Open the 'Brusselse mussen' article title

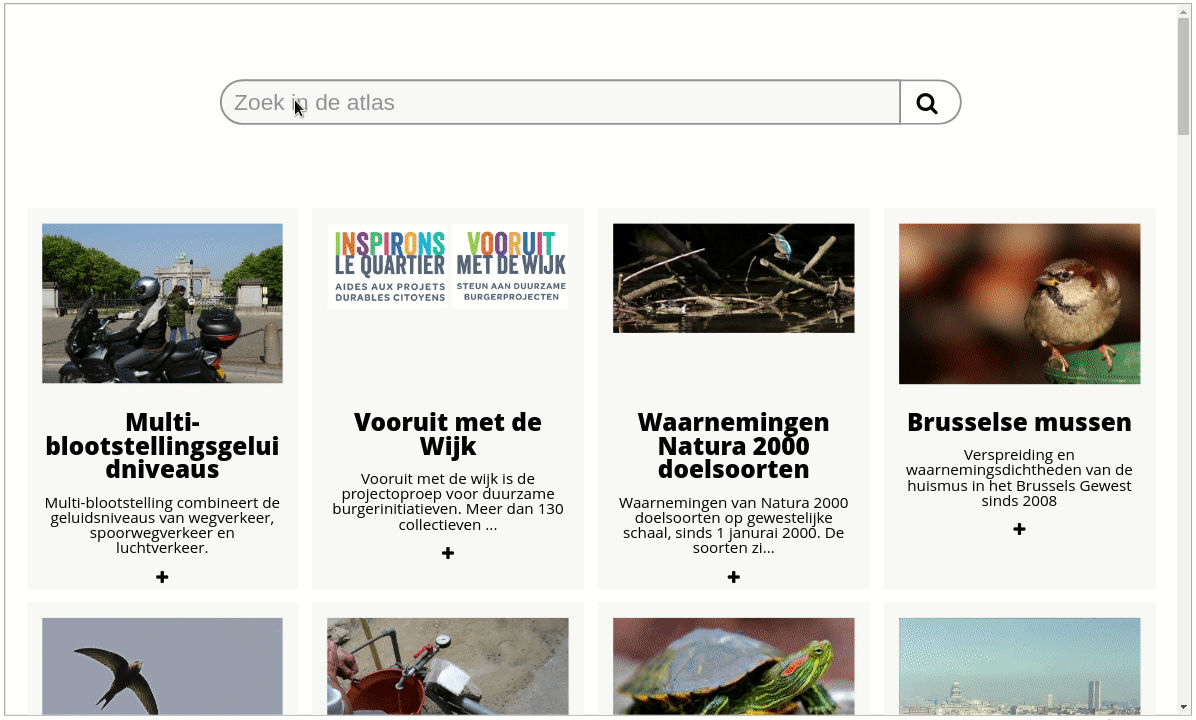[x=1019, y=422]
